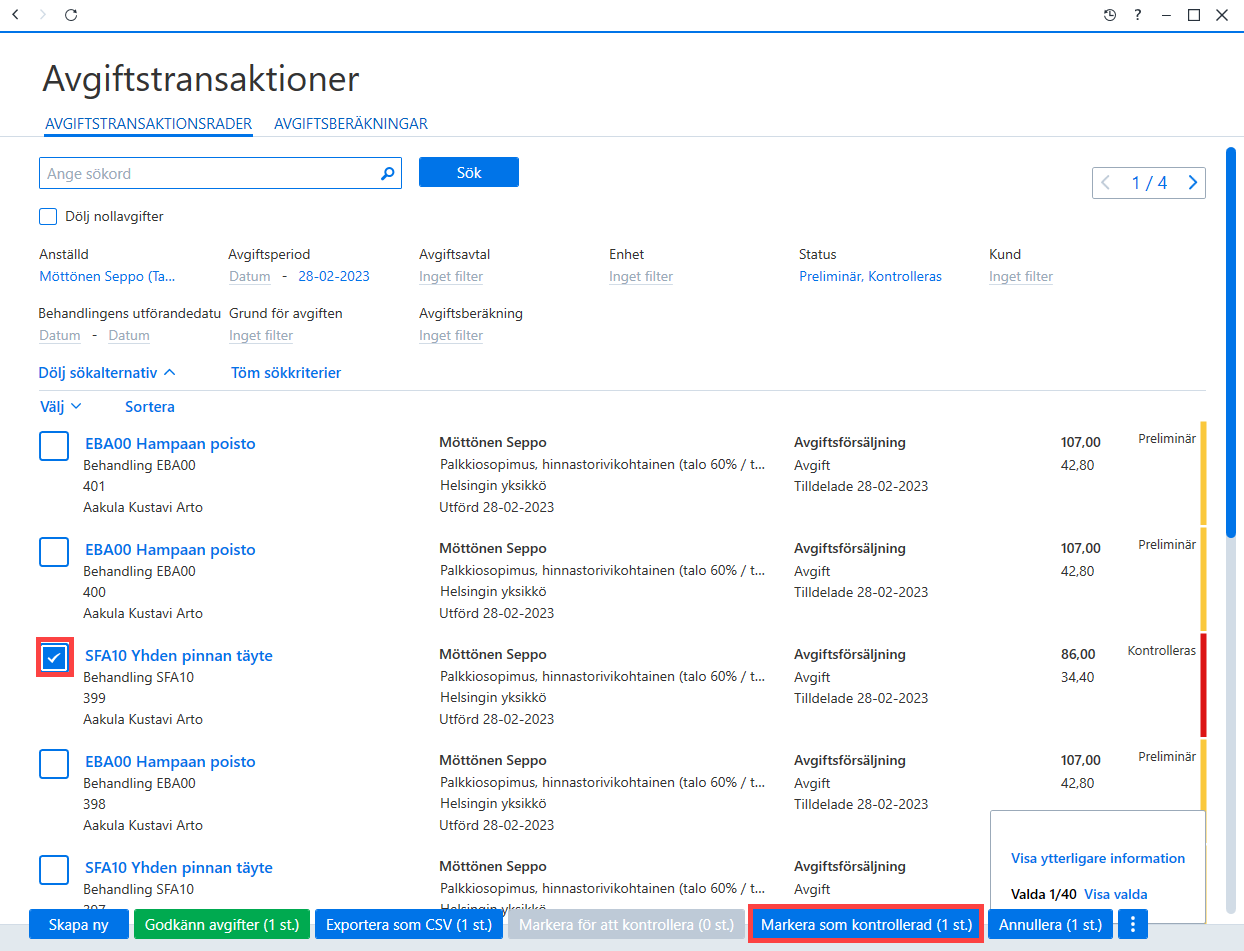Open Avgiftsavtal Inget filter
The width and height of the screenshot is (1244, 951).
click(451, 276)
